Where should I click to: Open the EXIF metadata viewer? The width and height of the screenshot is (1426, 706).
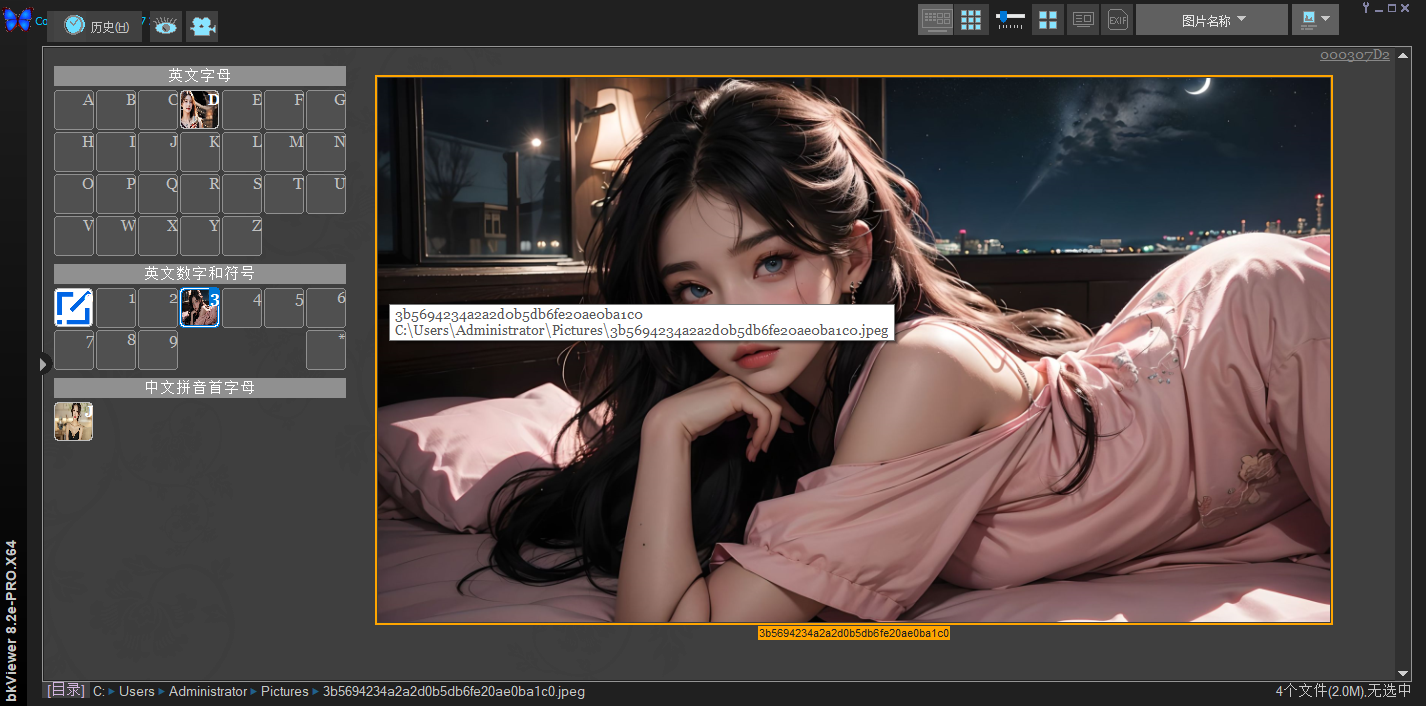pyautogui.click(x=1117, y=18)
